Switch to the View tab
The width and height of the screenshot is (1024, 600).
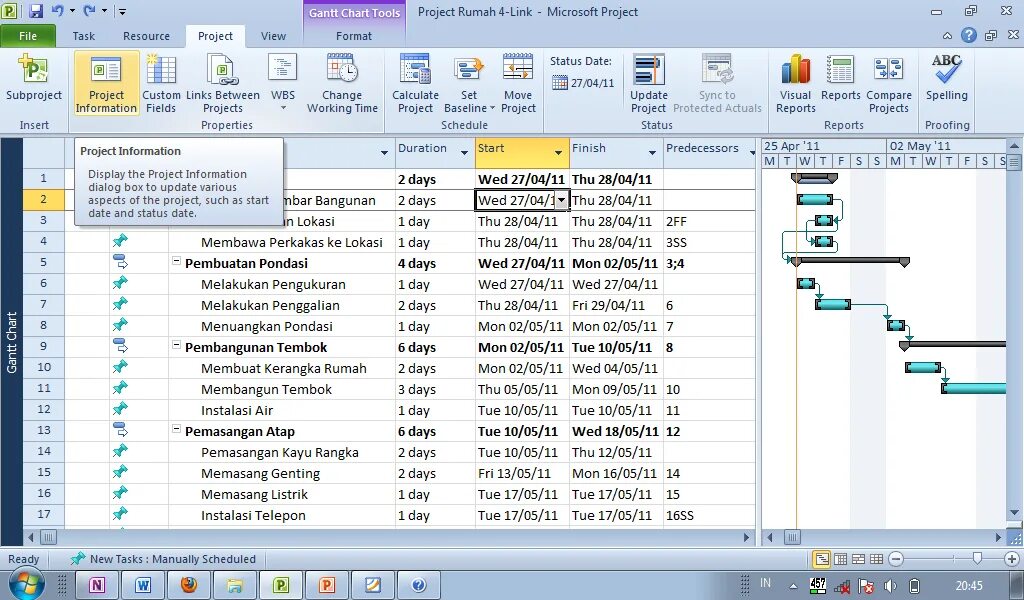coord(273,36)
